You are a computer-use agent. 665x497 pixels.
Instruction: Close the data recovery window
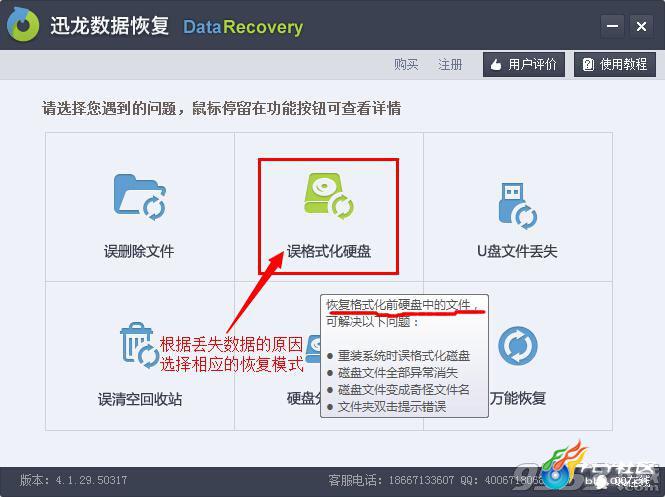[x=641, y=26]
